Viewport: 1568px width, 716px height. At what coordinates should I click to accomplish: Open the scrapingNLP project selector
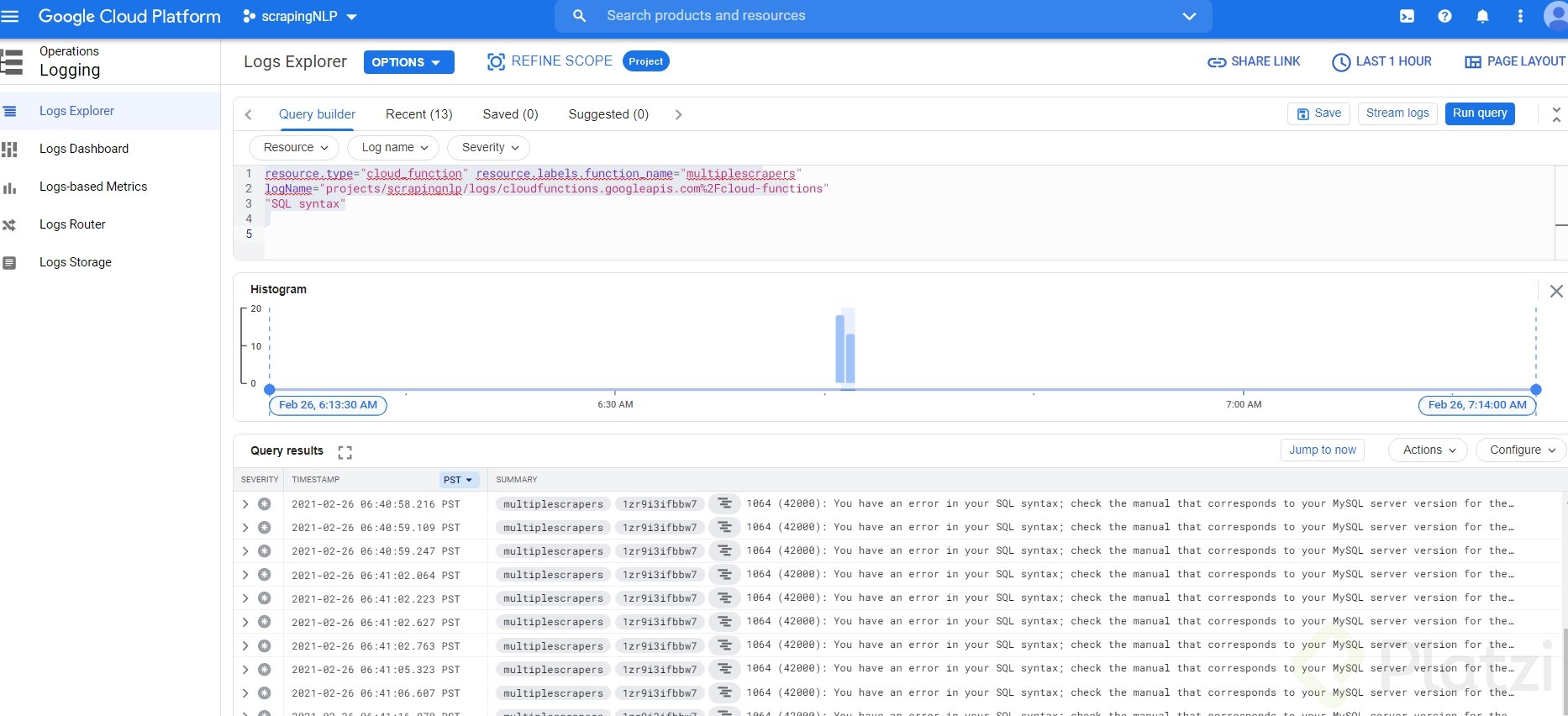300,16
